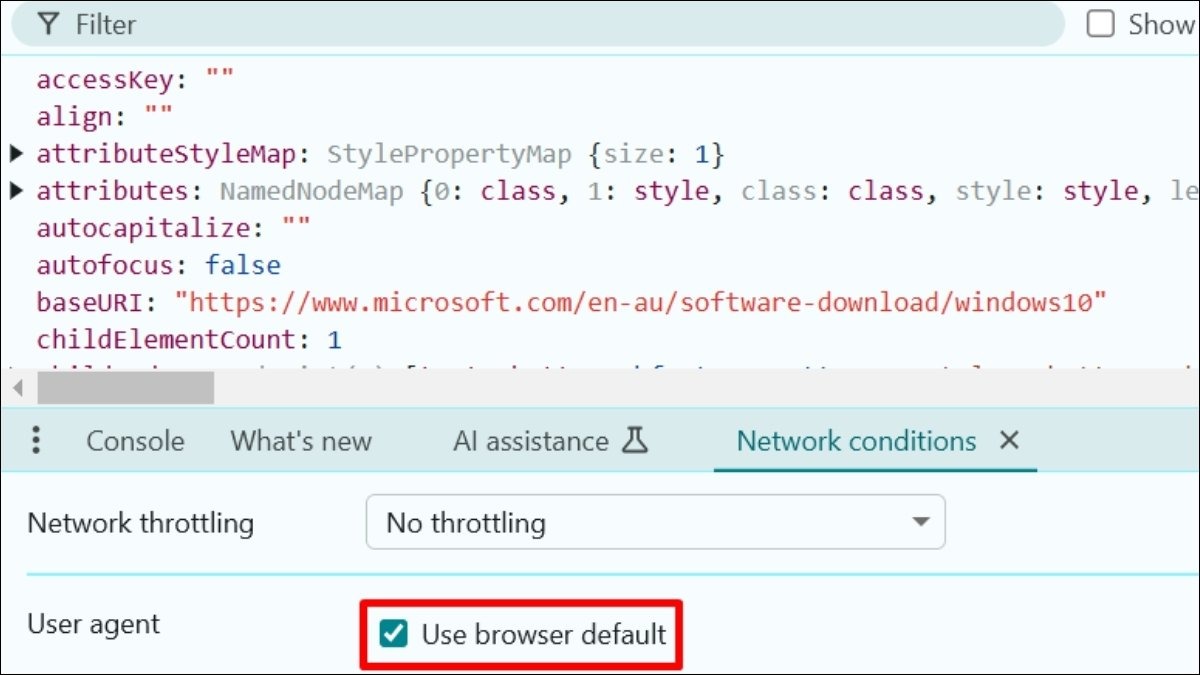The height and width of the screenshot is (675, 1200).
Task: Open the Network throttling dropdown
Action: [655, 522]
